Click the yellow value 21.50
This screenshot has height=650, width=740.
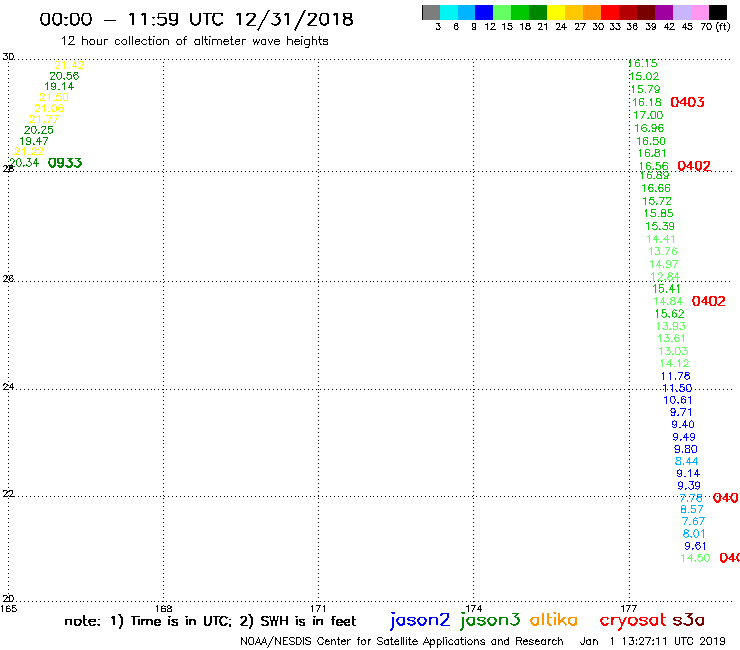(x=54, y=97)
